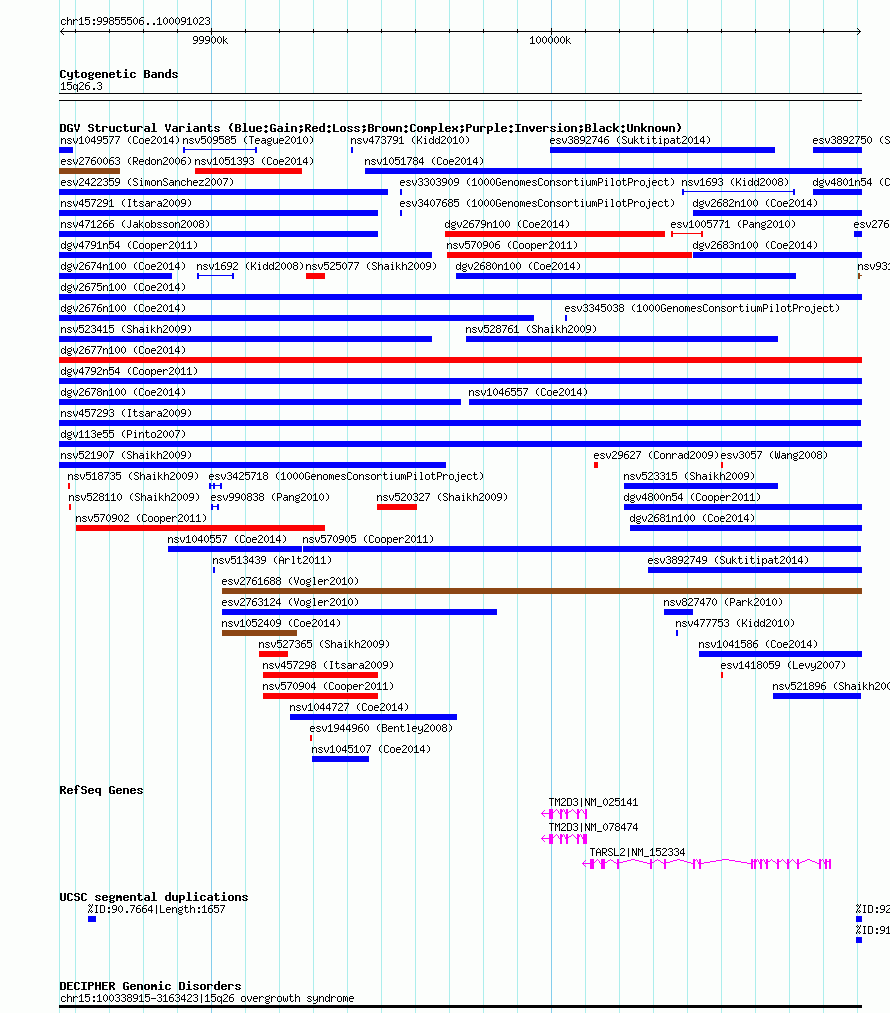The width and height of the screenshot is (890, 1013).
Task: Select the TARSL2|NM_152334 gene model
Action: point(707,864)
